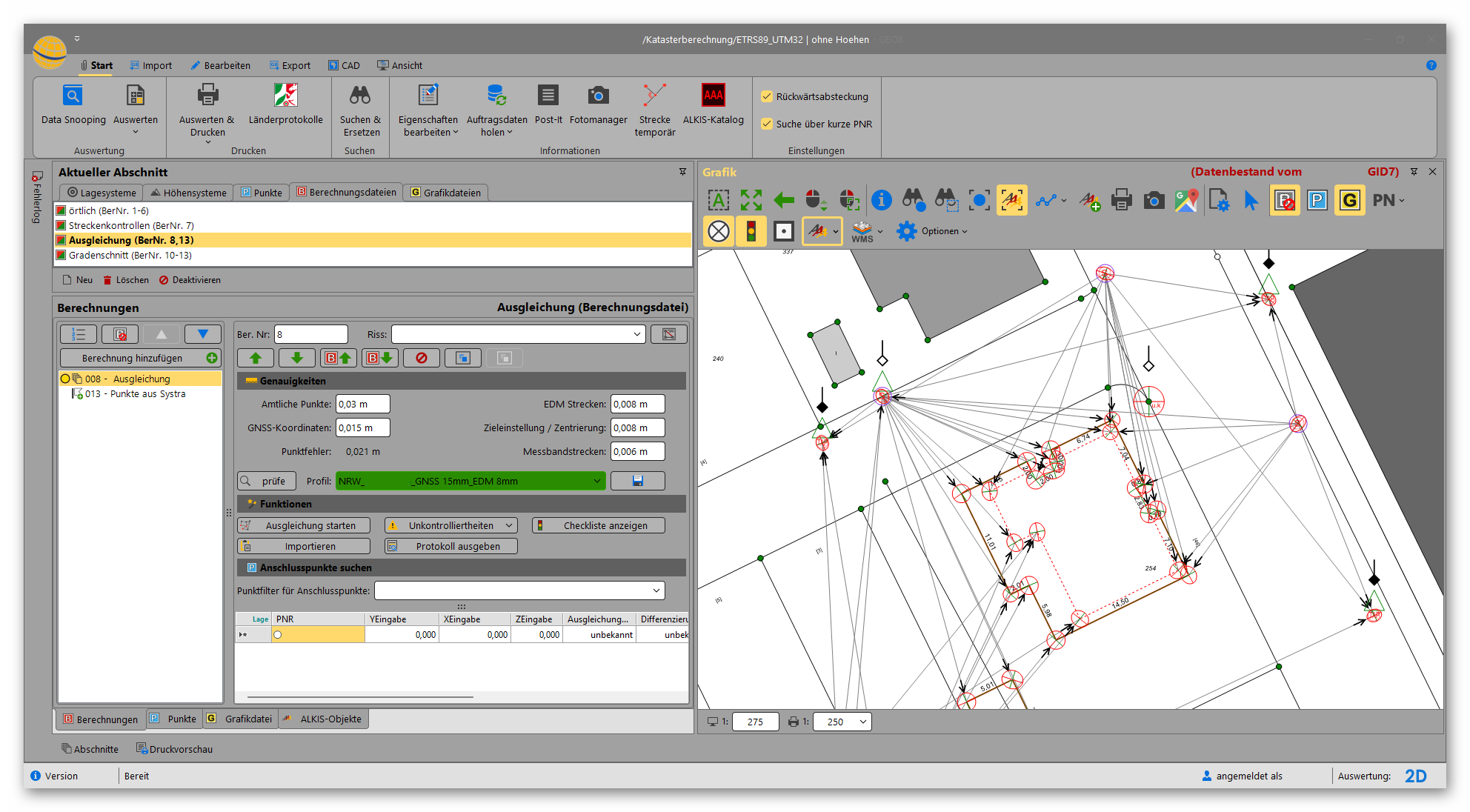Click the EDM Strecken input field
This screenshot has width=1470, height=812.
(636, 404)
